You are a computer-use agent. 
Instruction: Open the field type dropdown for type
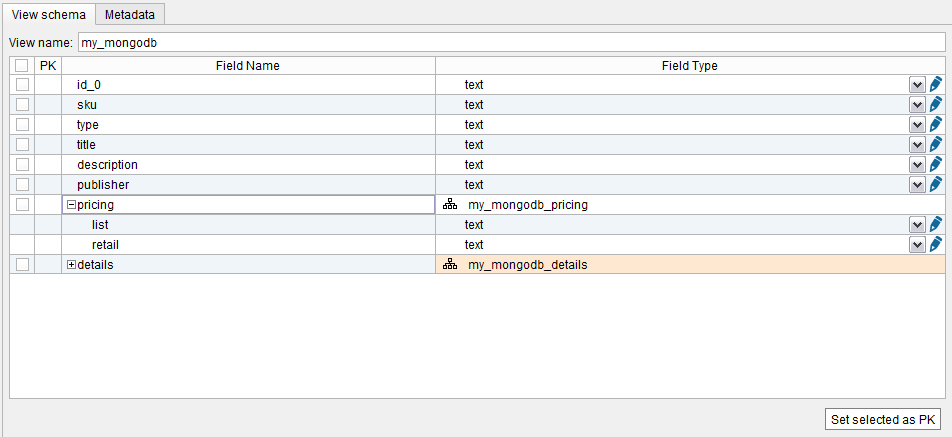[917, 125]
